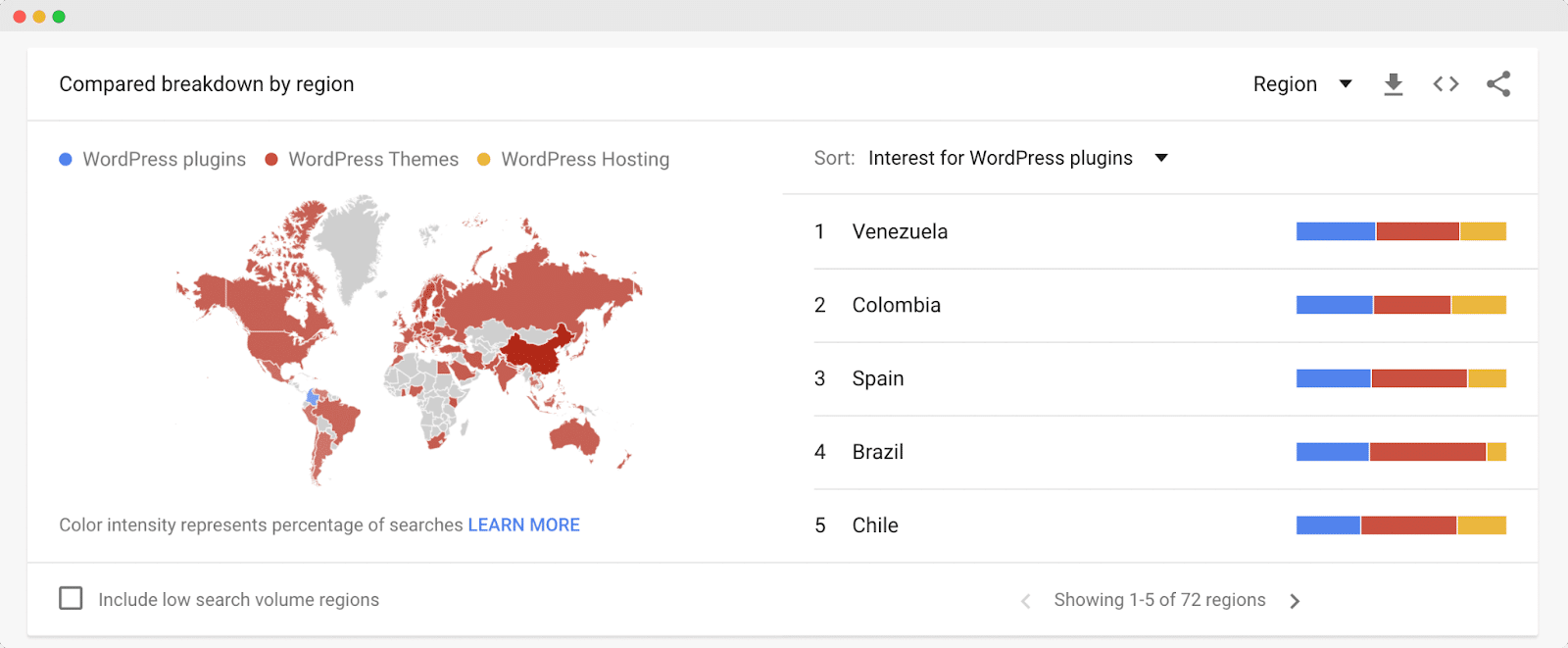Follow the LEARN MORE link

point(523,524)
